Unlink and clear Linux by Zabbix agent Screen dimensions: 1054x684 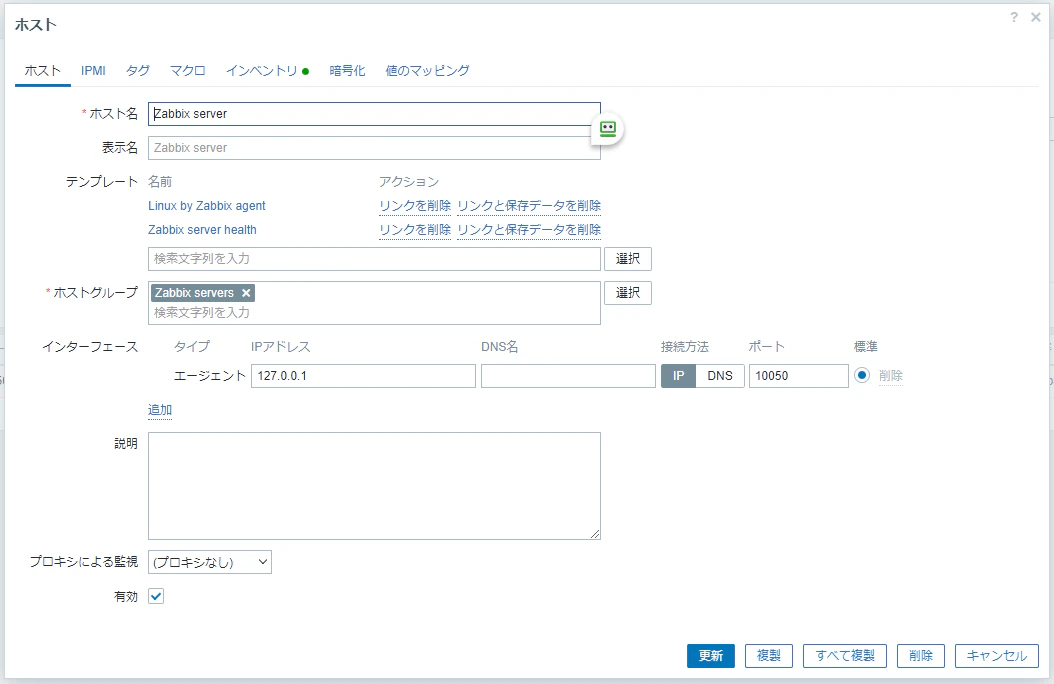tap(529, 206)
